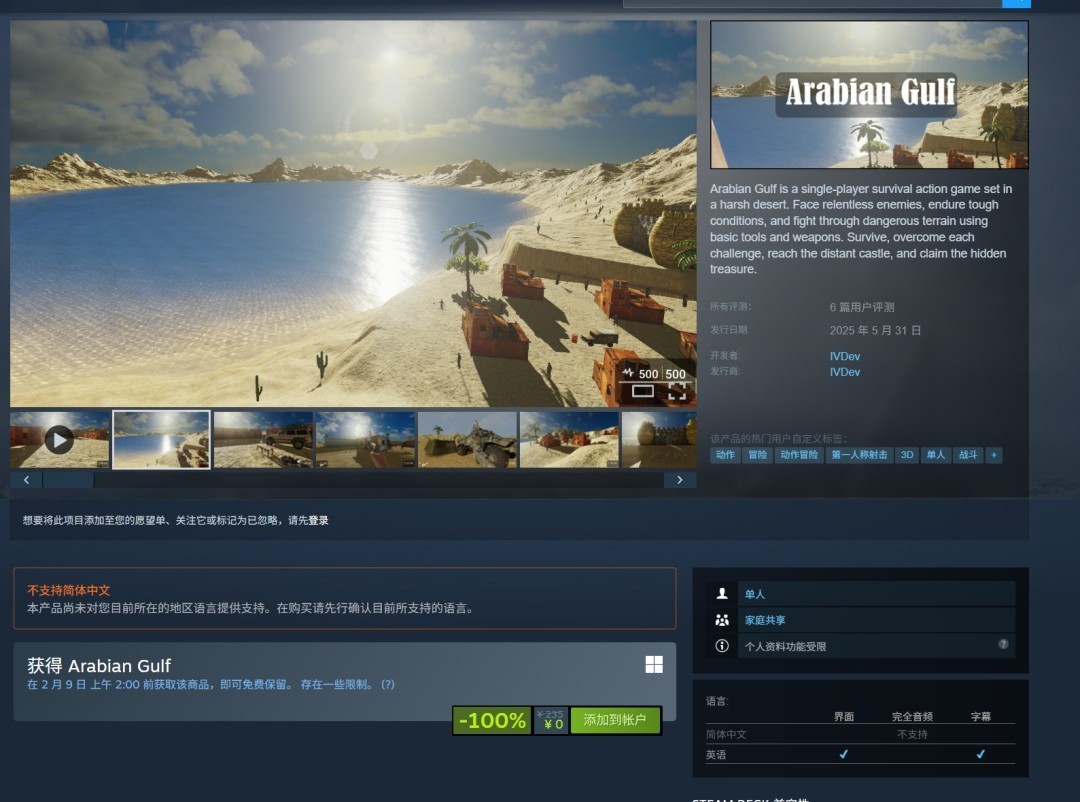This screenshot has height=802, width=1080.
Task: Click the question-mark help circle next to 个人资料功能受限
Action: (1002, 645)
